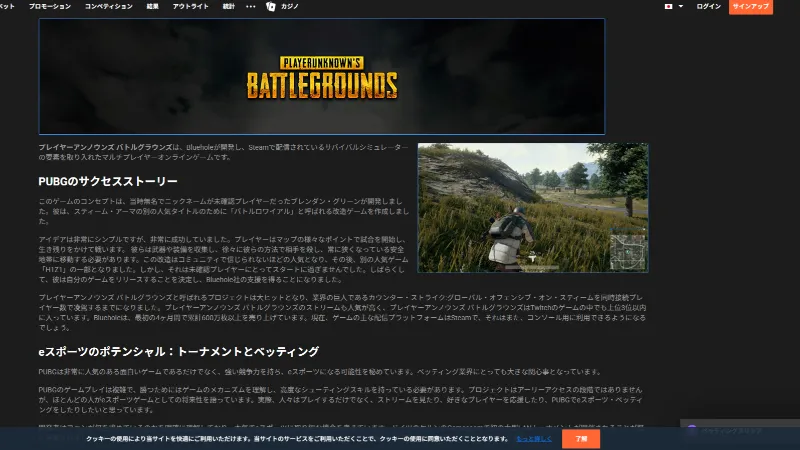Accept cookies with the orange 了解 button
The height and width of the screenshot is (450, 800).
(581, 439)
